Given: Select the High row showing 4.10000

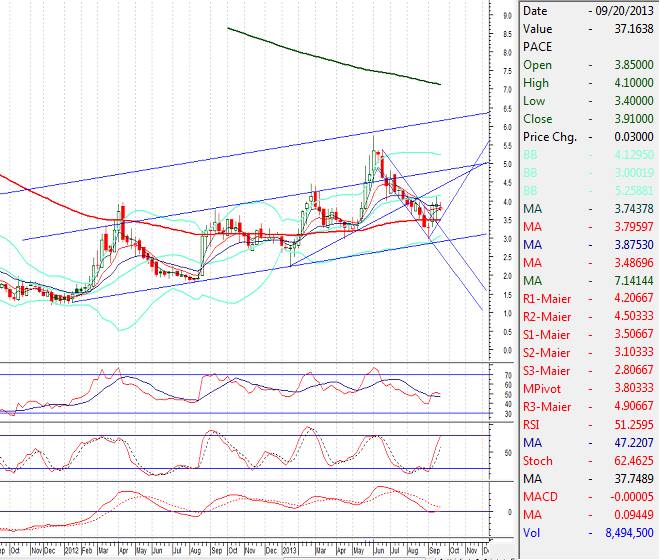Looking at the screenshot, I should click(588, 84).
